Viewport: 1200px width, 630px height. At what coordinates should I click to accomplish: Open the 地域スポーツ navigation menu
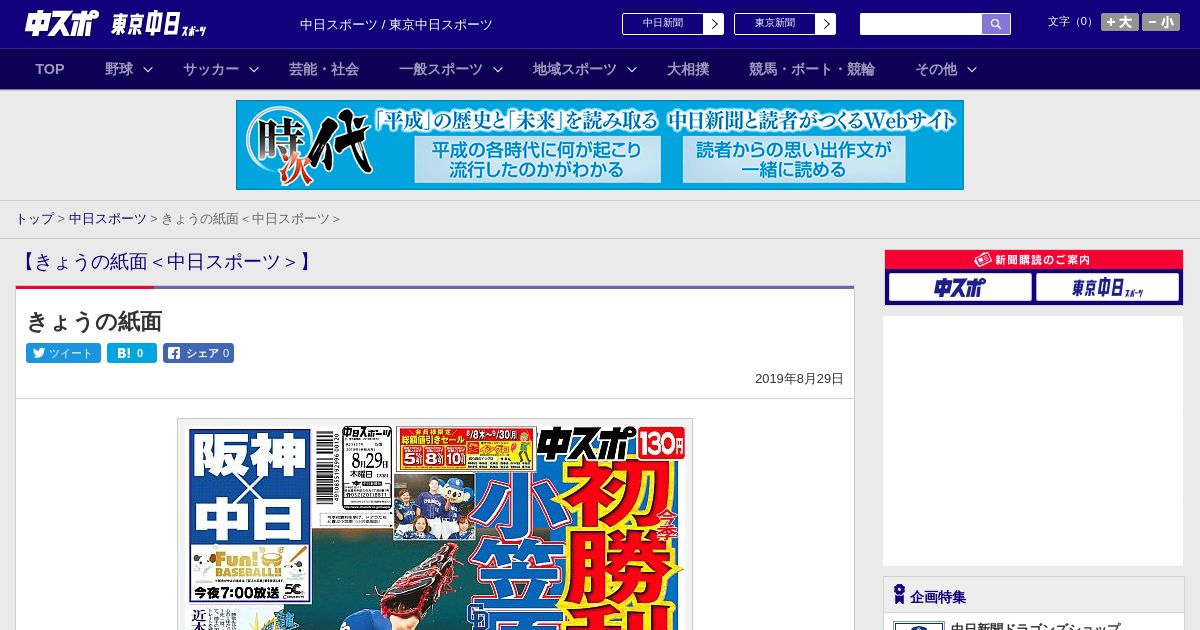coord(575,69)
